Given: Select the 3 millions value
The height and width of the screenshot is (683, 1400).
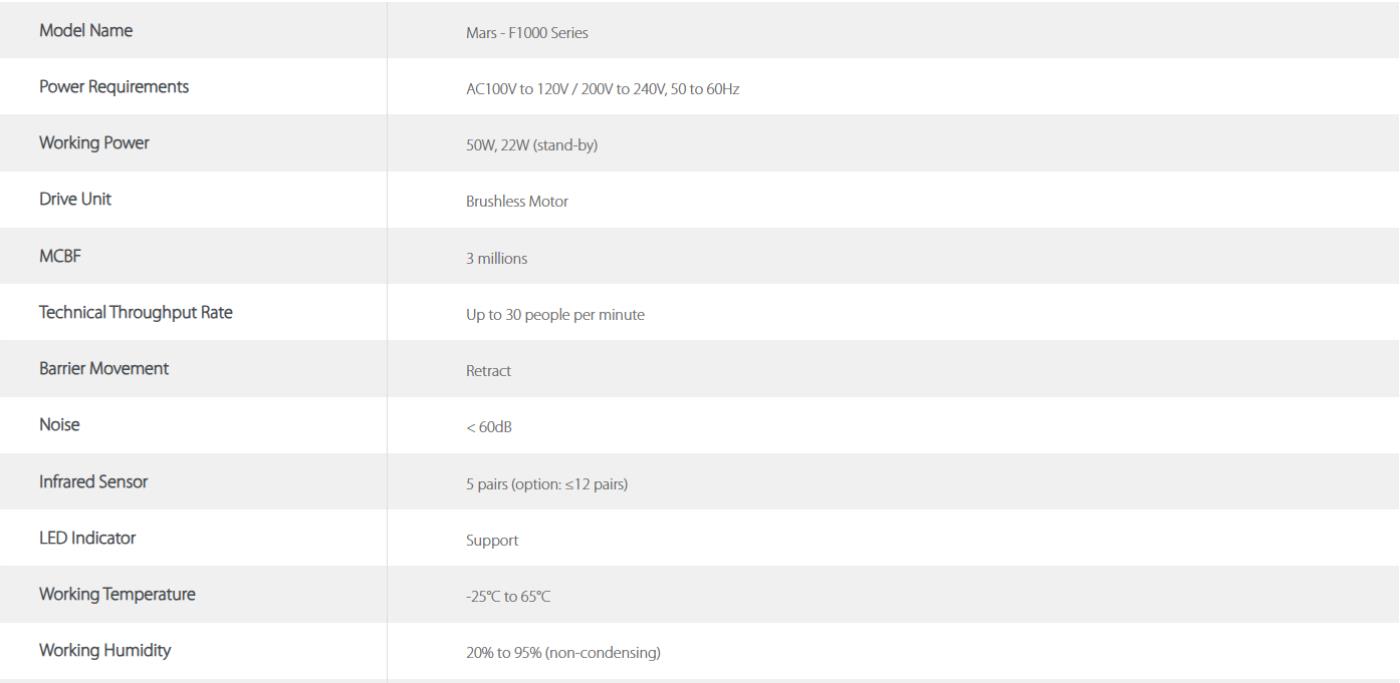Looking at the screenshot, I should point(490,258).
